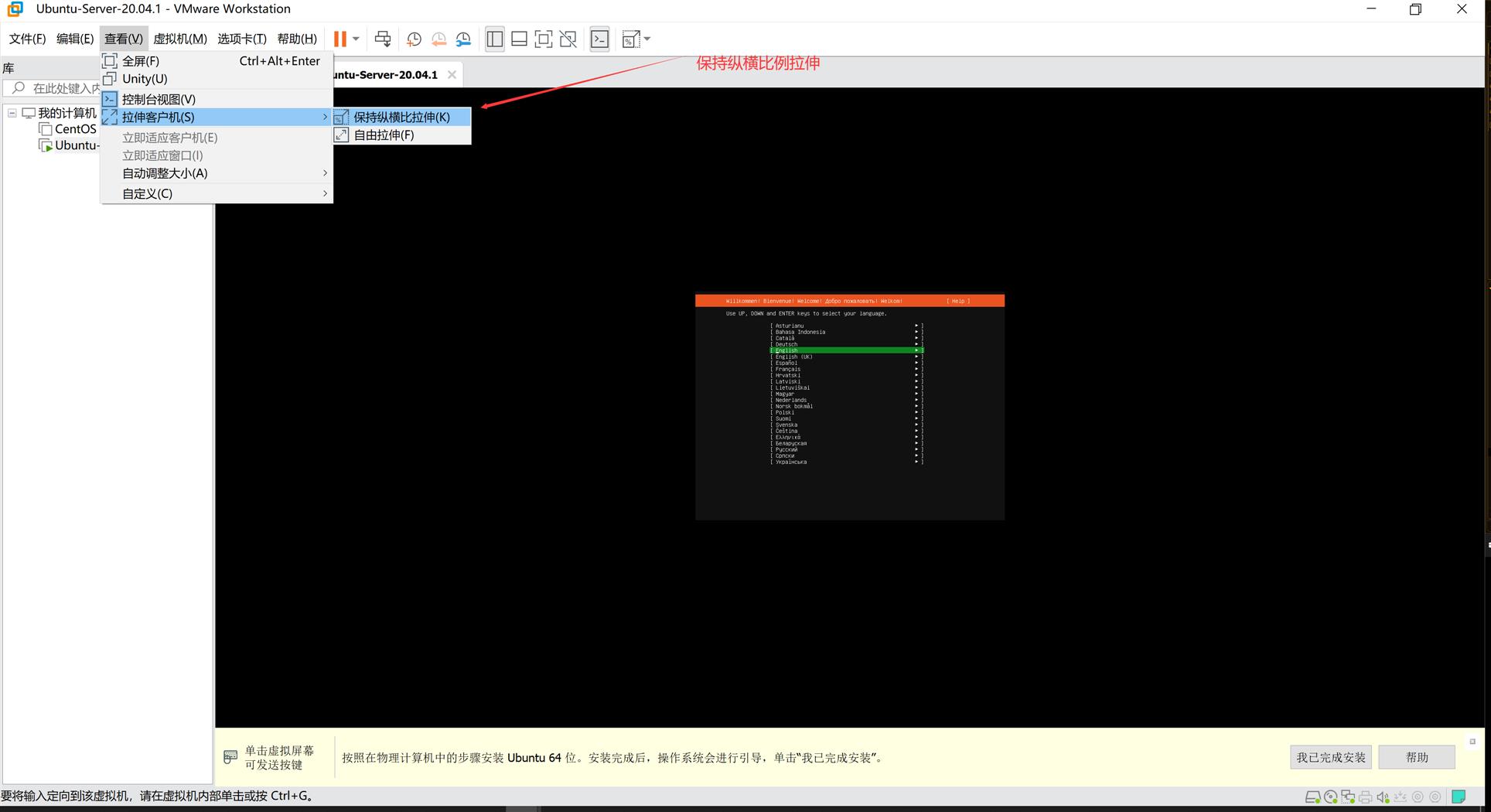Click the second greyed circular device status icon

(1435, 797)
